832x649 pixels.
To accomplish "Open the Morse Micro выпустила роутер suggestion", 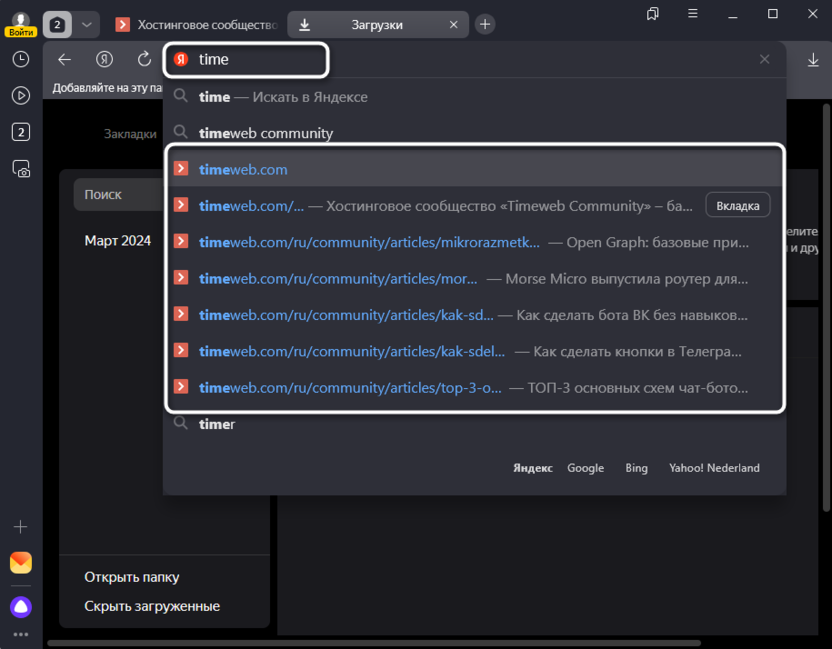I will click(474, 279).
